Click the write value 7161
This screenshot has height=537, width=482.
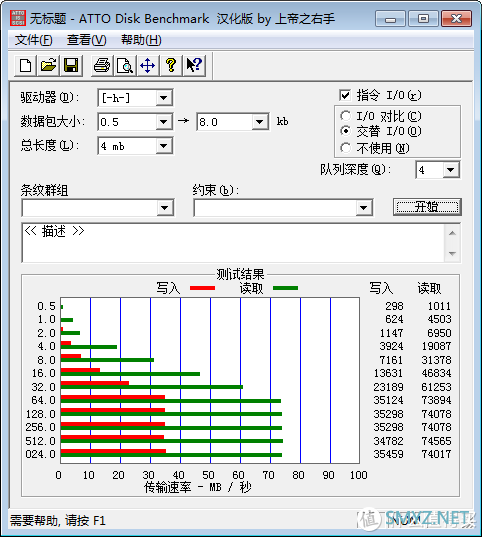click(x=391, y=360)
